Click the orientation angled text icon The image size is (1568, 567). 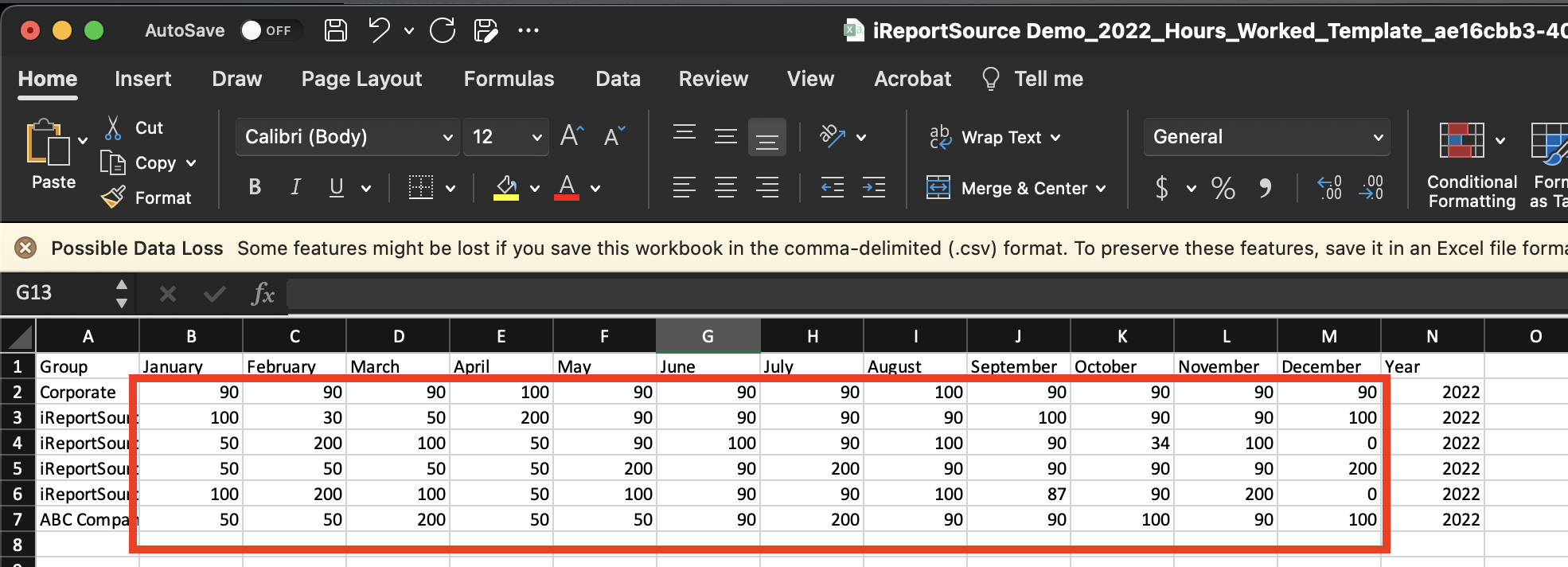(833, 136)
